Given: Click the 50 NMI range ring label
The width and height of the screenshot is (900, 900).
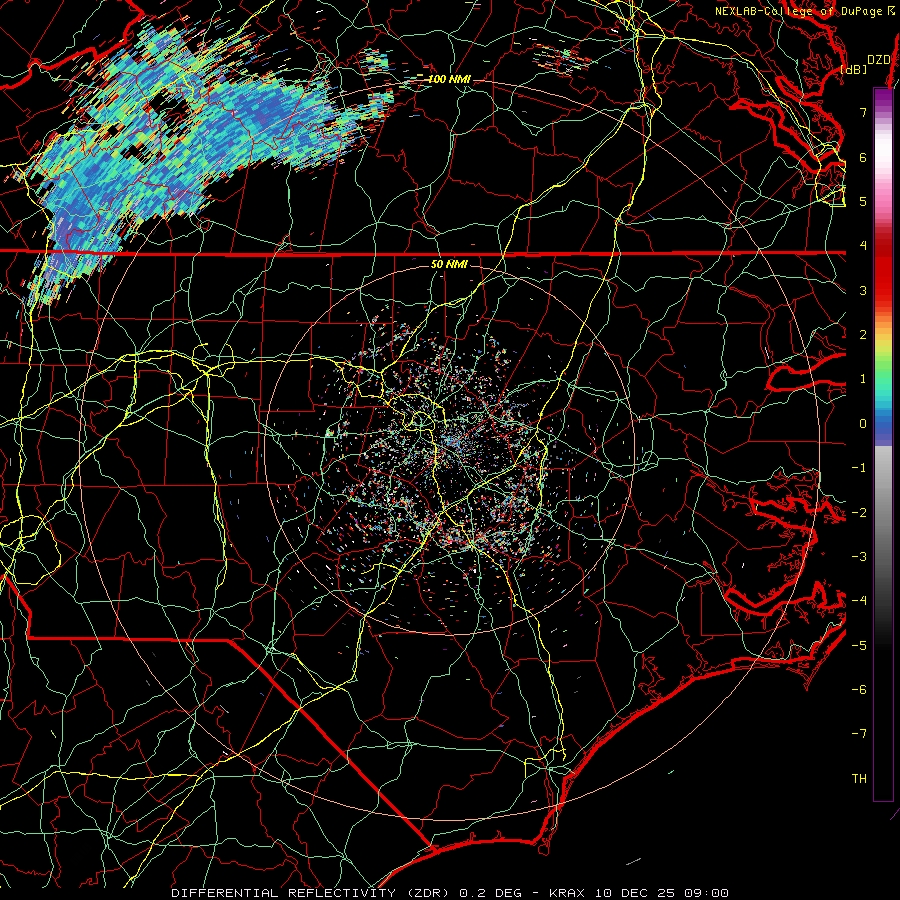Looking at the screenshot, I should click(449, 264).
